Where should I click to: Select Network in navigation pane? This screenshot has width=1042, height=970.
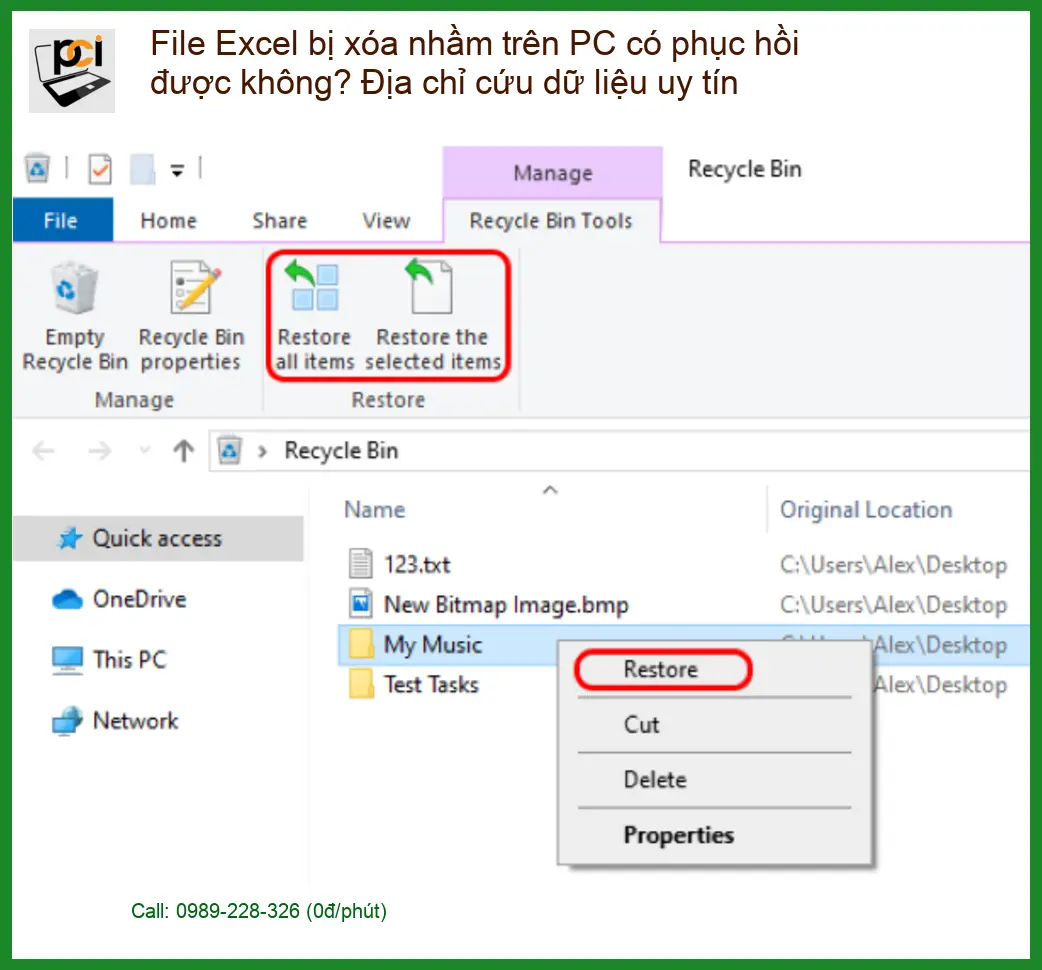(x=136, y=721)
